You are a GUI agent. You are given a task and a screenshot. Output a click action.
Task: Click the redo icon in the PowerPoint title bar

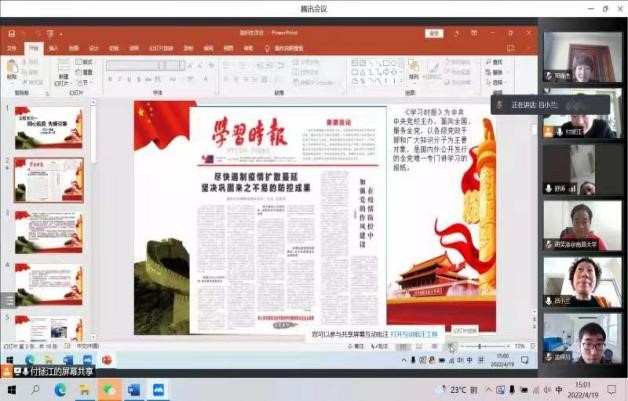click(38, 34)
